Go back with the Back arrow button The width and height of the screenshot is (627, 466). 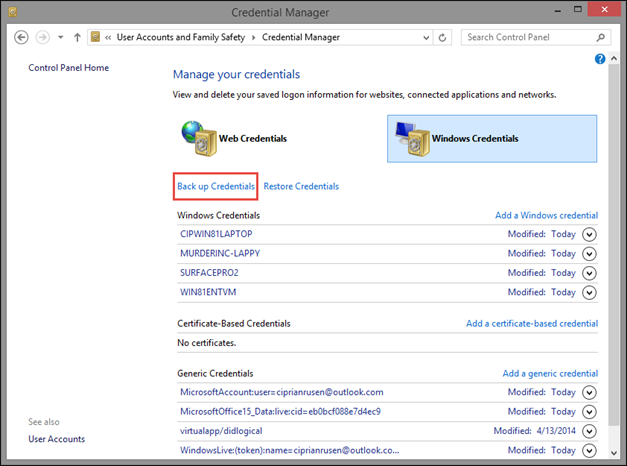(x=21, y=37)
